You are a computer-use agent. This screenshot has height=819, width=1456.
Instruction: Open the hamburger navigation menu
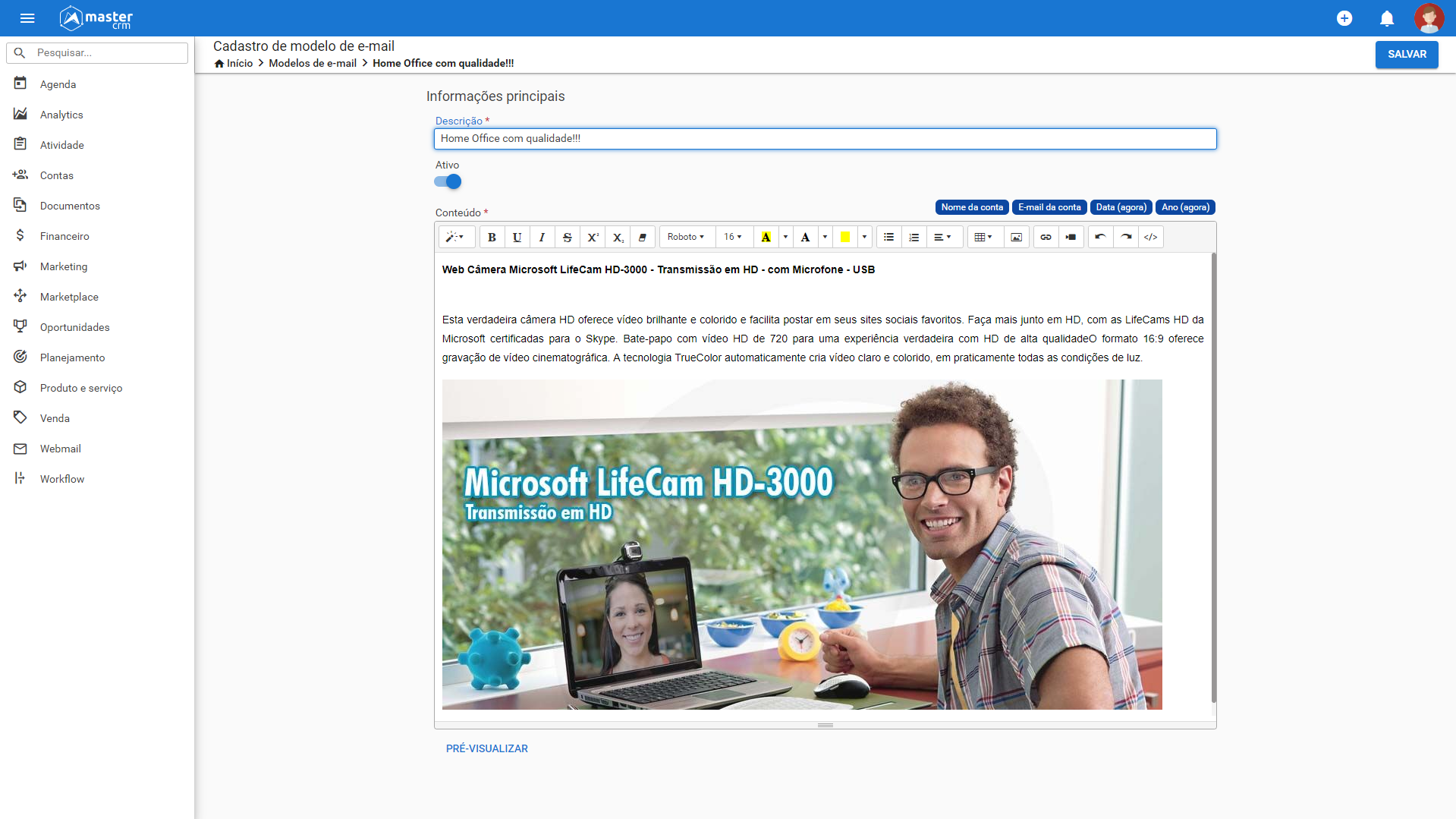[x=27, y=18]
